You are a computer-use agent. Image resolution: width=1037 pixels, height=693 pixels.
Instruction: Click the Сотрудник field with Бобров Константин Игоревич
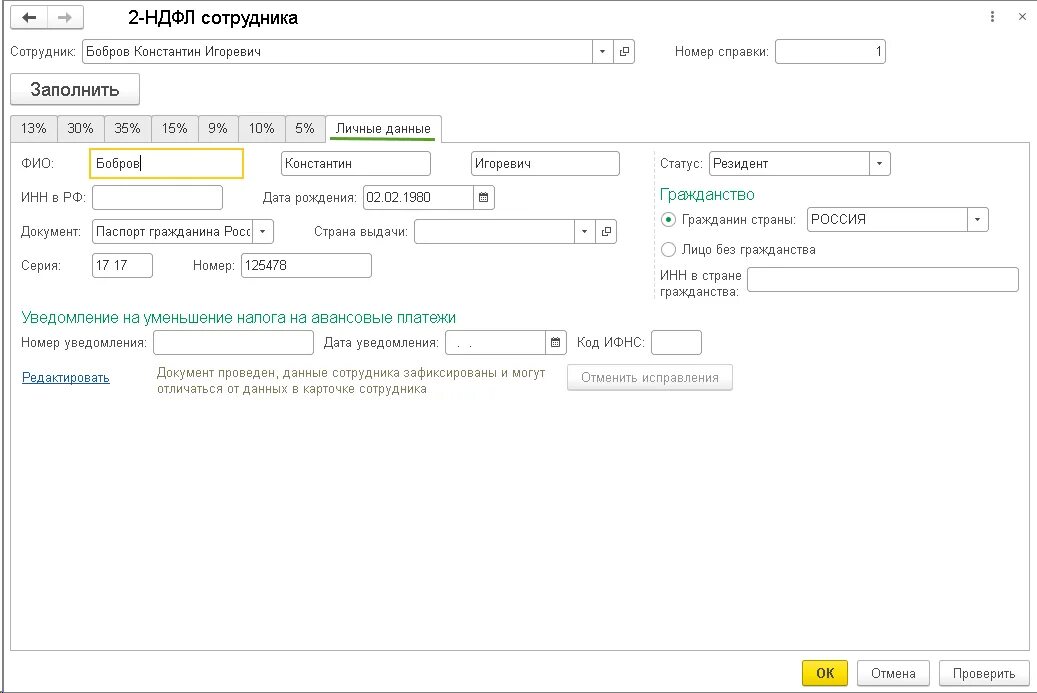pos(337,52)
